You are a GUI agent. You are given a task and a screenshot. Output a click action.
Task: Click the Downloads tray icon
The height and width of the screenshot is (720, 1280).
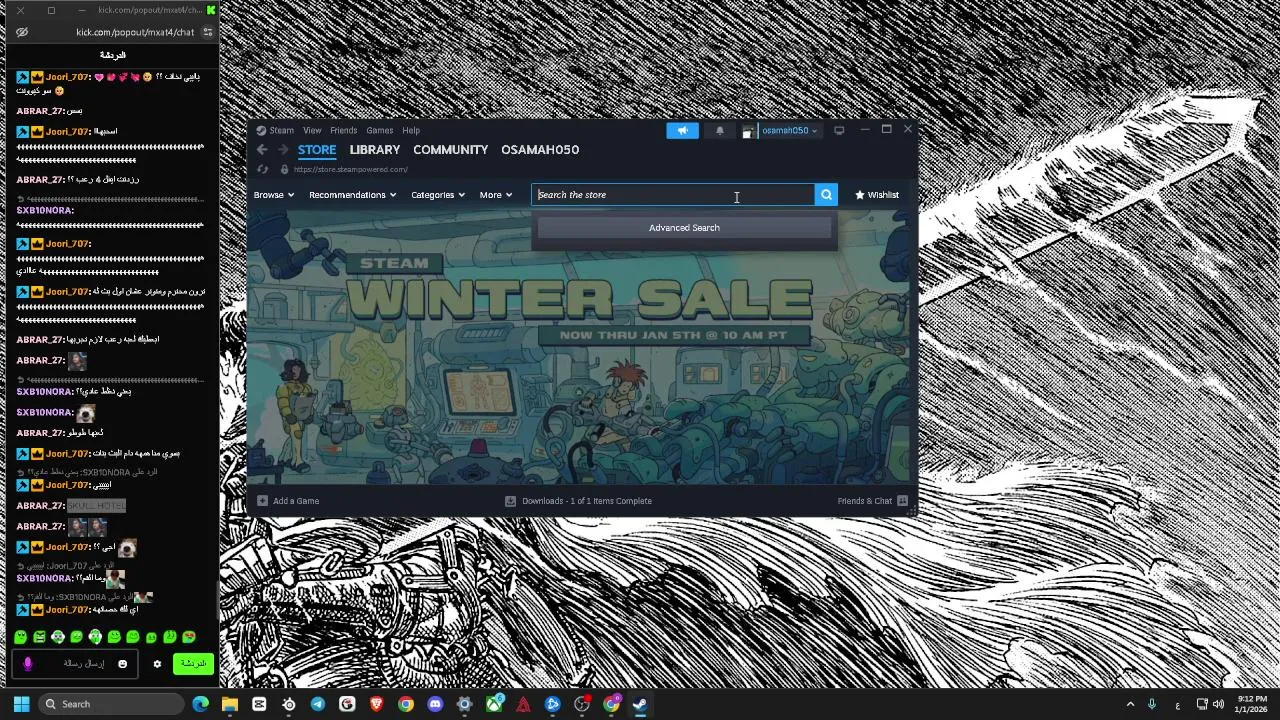pos(510,501)
